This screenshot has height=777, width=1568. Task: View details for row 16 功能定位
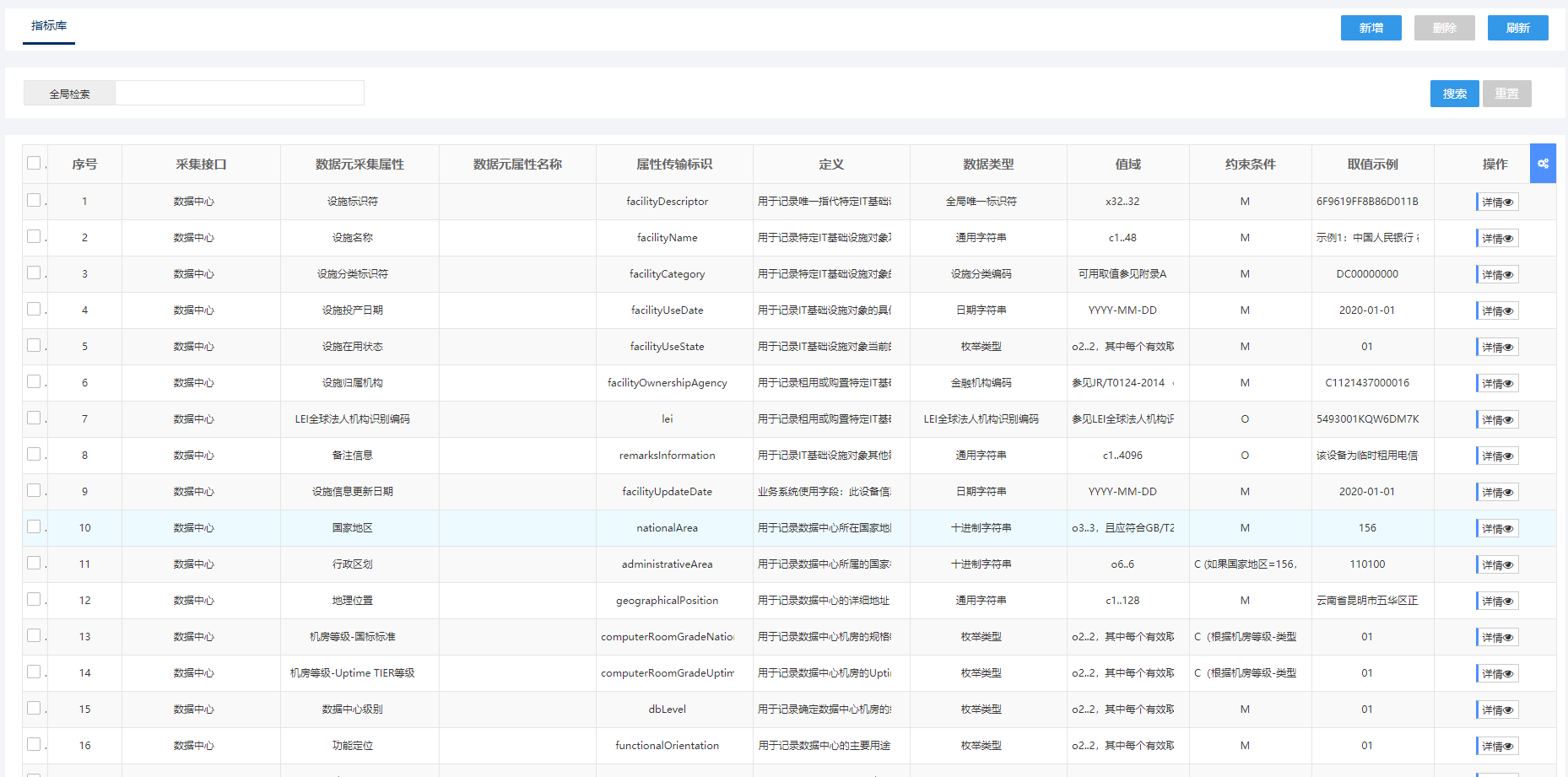pos(1497,747)
